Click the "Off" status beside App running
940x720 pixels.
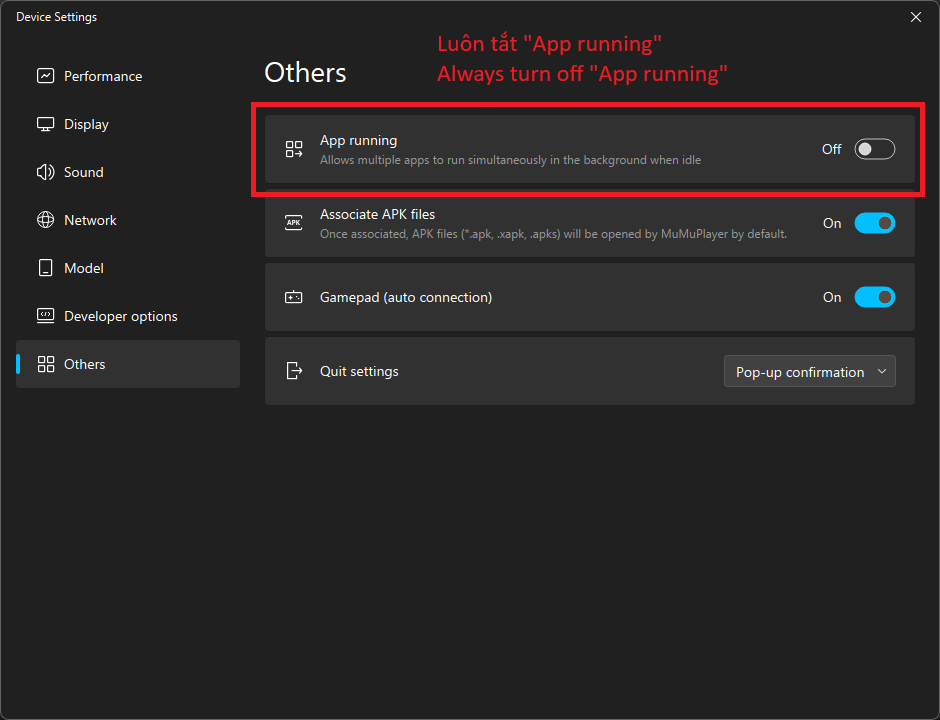click(x=831, y=149)
